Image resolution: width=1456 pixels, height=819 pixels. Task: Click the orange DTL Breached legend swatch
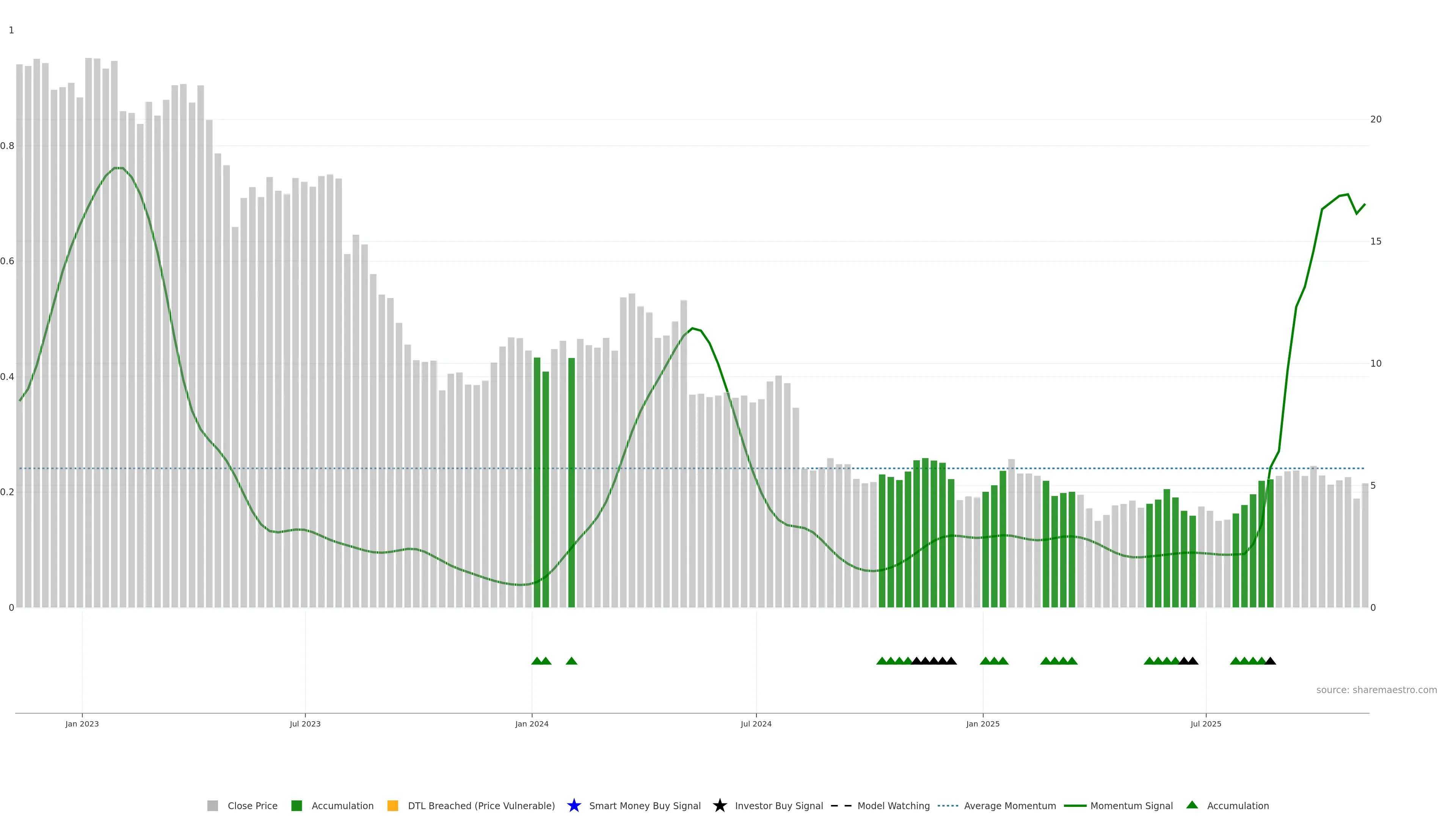[x=392, y=805]
